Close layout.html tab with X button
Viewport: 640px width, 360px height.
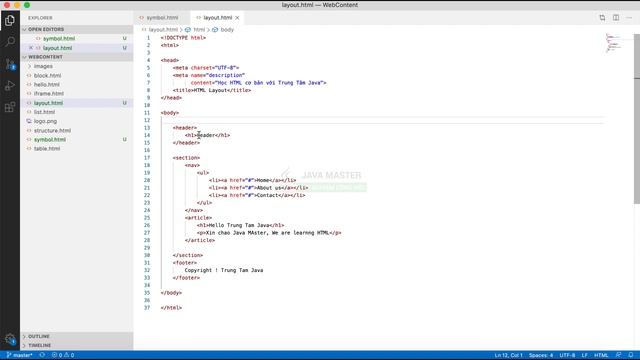click(237, 18)
